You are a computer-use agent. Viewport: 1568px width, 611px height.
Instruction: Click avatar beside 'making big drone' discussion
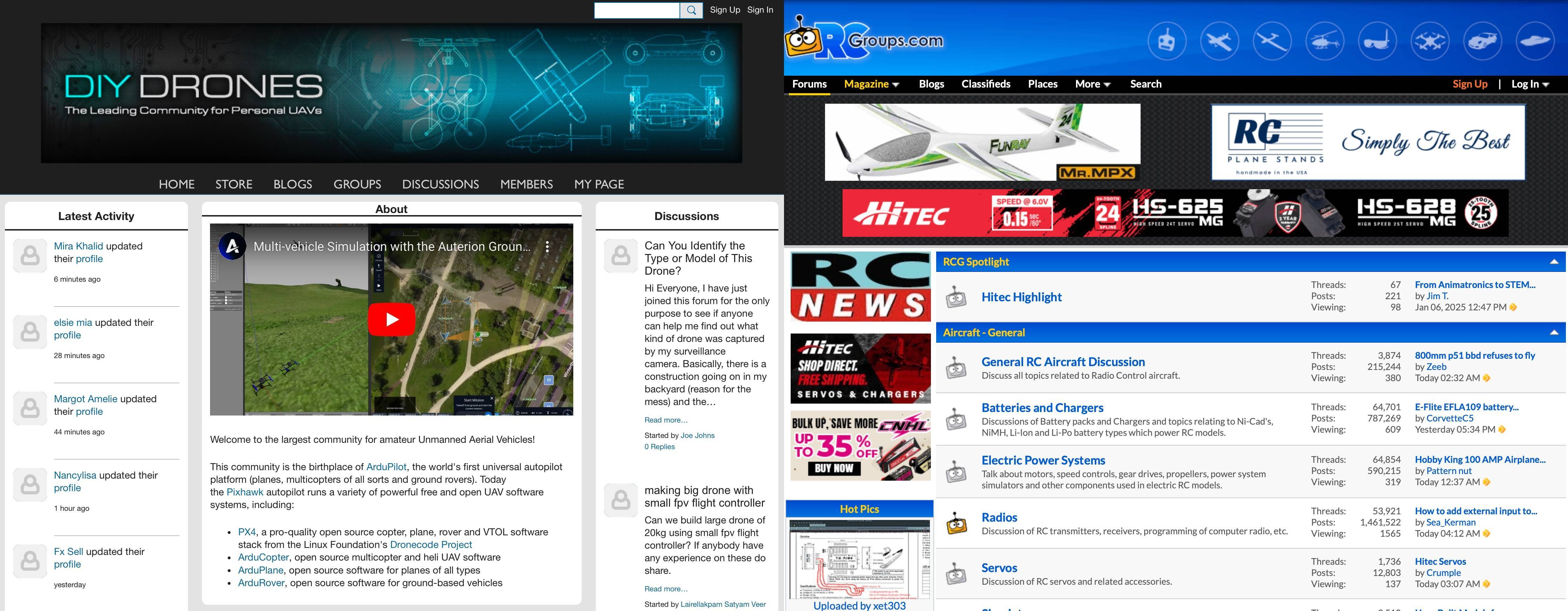(x=621, y=500)
